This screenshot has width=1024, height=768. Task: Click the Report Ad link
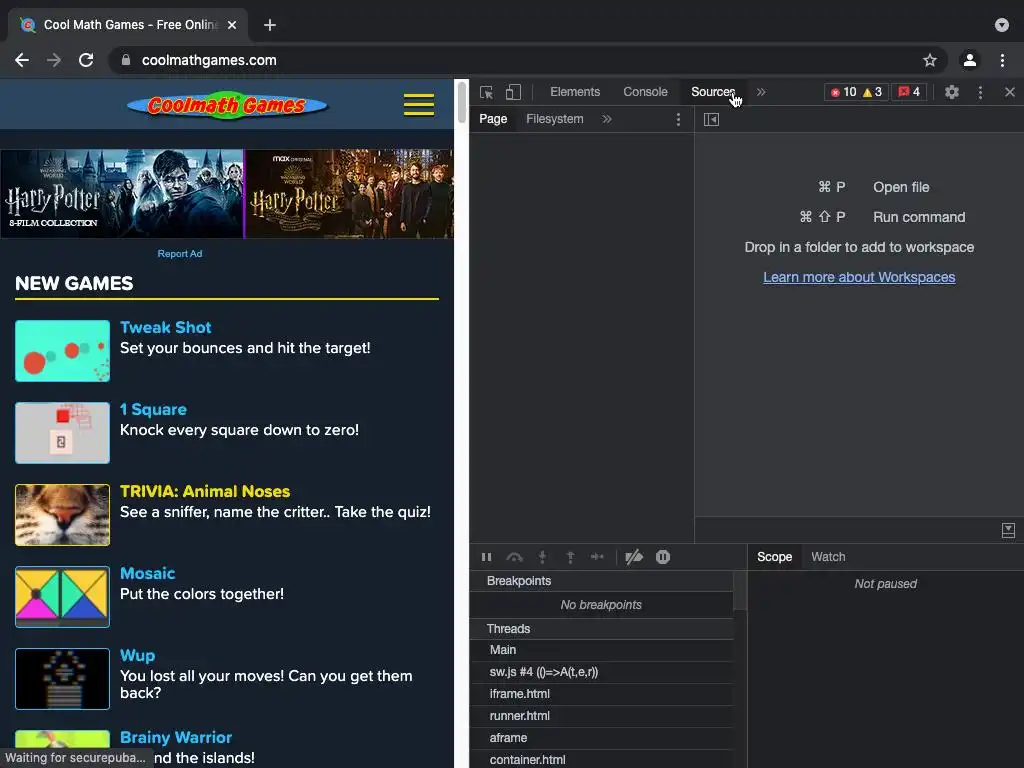(180, 253)
